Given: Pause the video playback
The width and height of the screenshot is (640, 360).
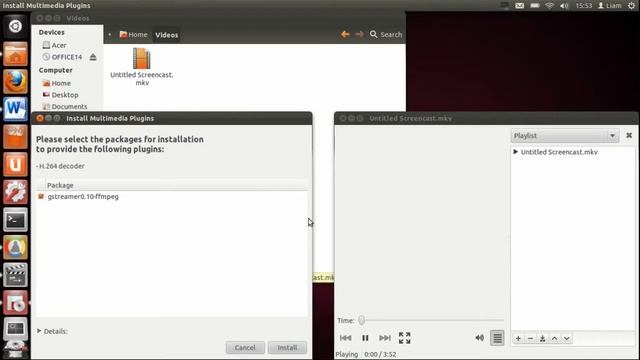Looking at the screenshot, I should pyautogui.click(x=365, y=338).
